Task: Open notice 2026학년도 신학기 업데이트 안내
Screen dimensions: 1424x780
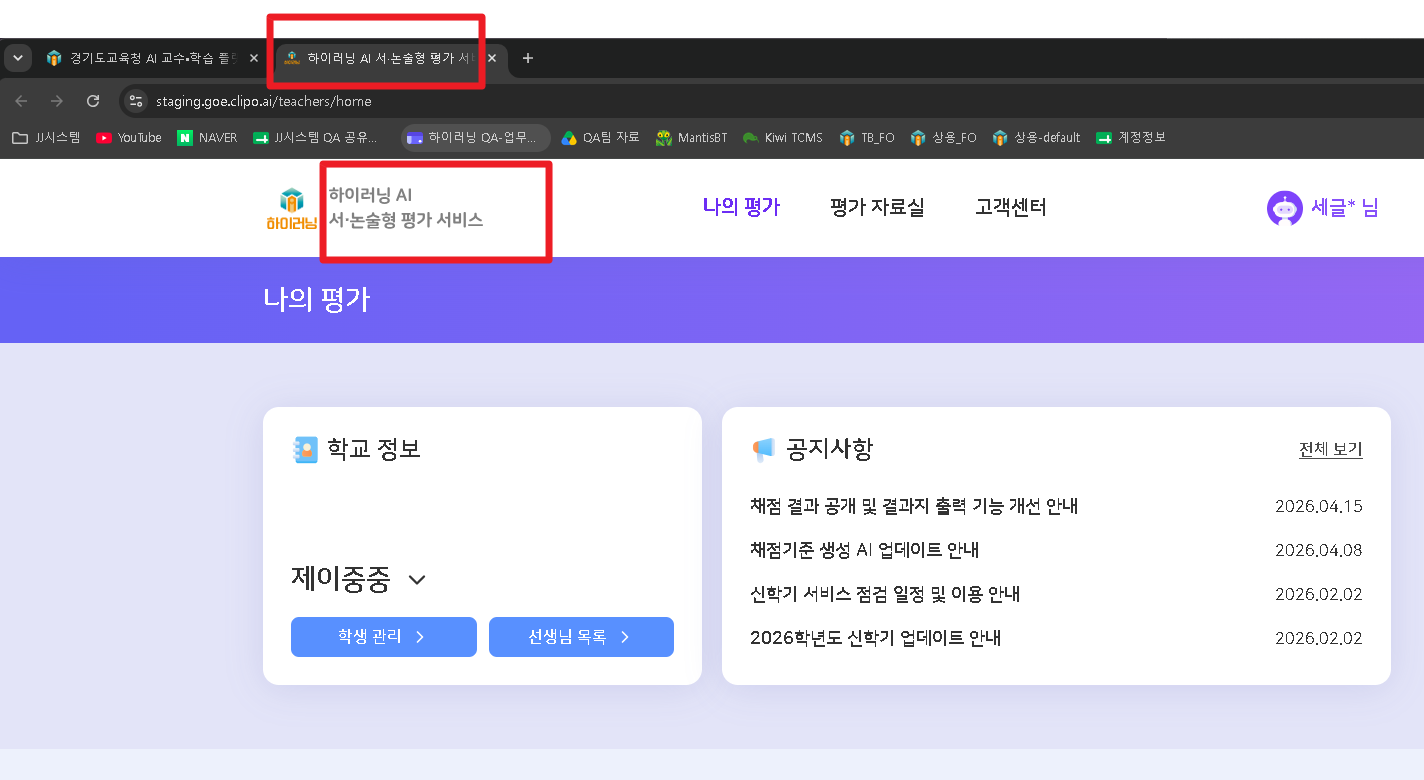Action: 875,638
